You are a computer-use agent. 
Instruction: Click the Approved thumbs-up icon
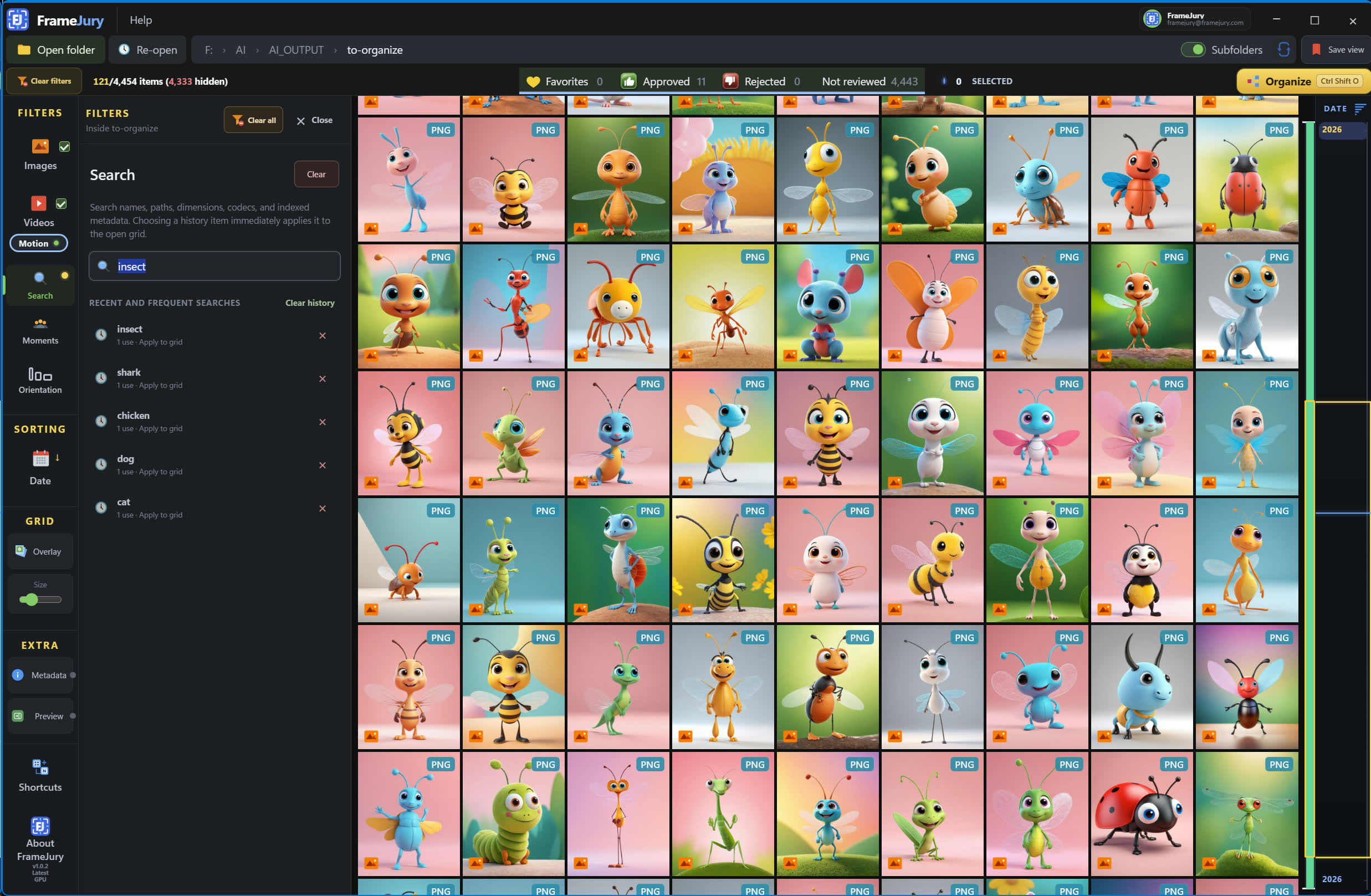(x=628, y=81)
